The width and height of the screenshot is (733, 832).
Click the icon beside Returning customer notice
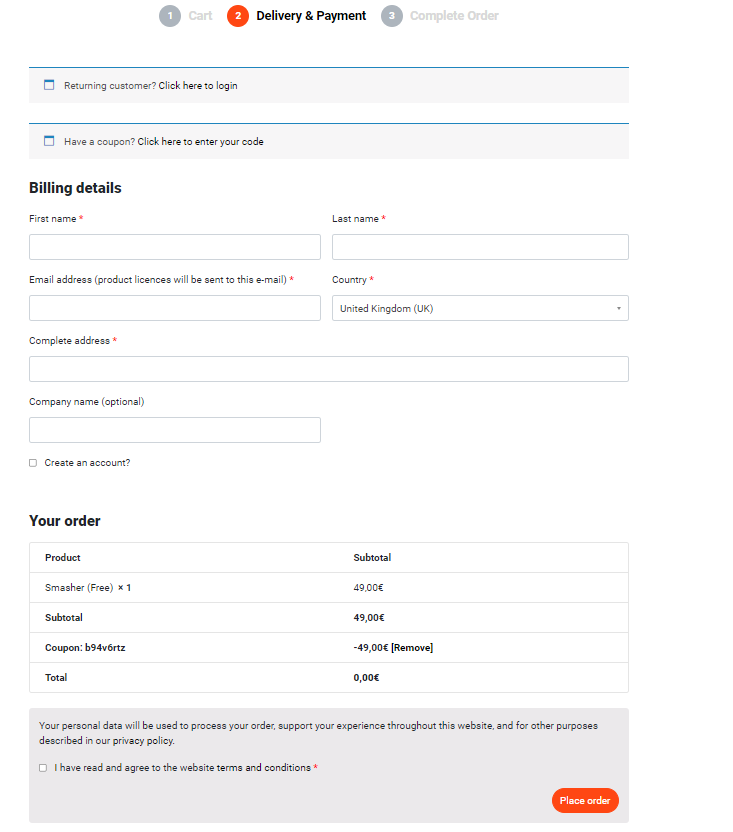click(49, 85)
